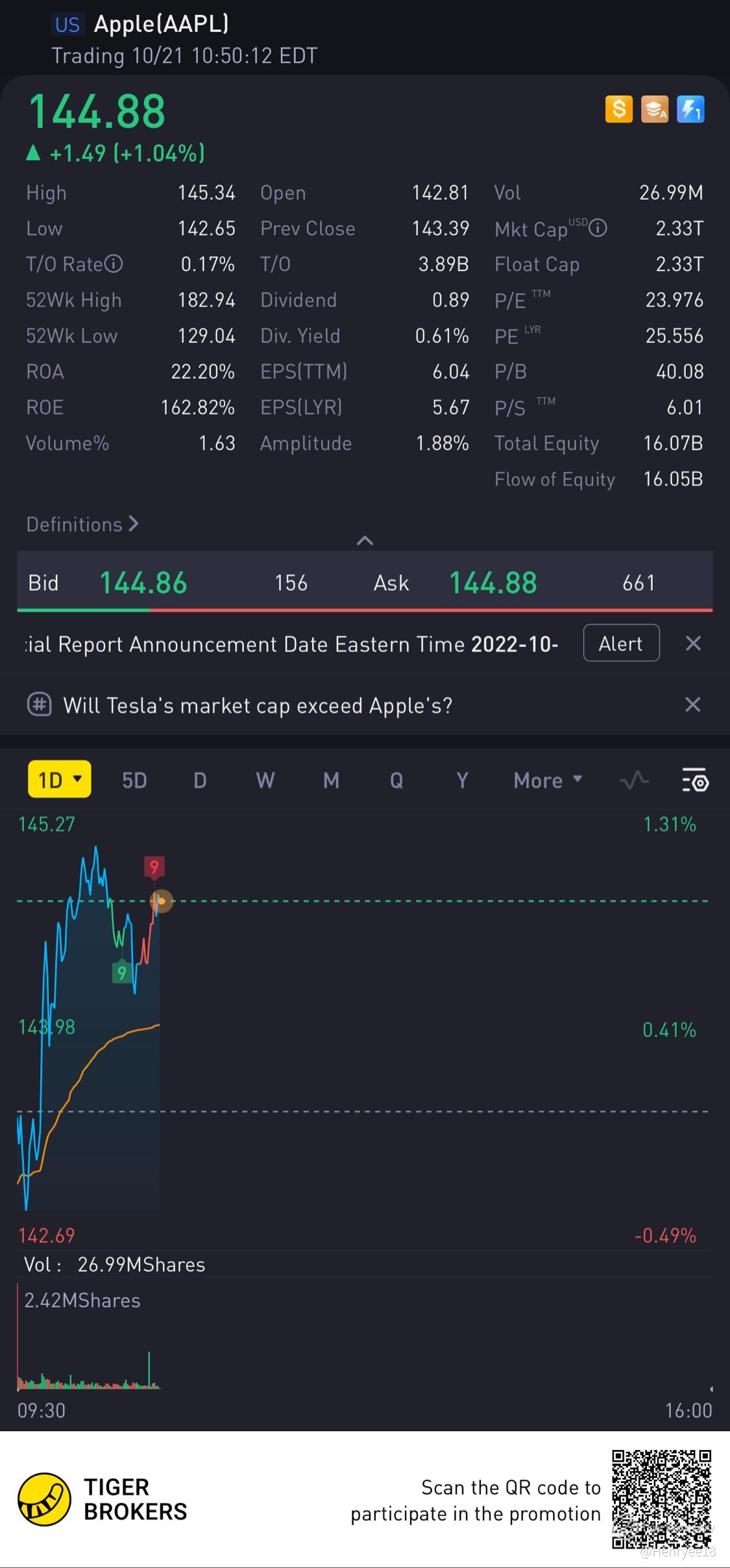Open the Financial Report Announcement Date text
The width and height of the screenshot is (730, 1568).
(292, 644)
